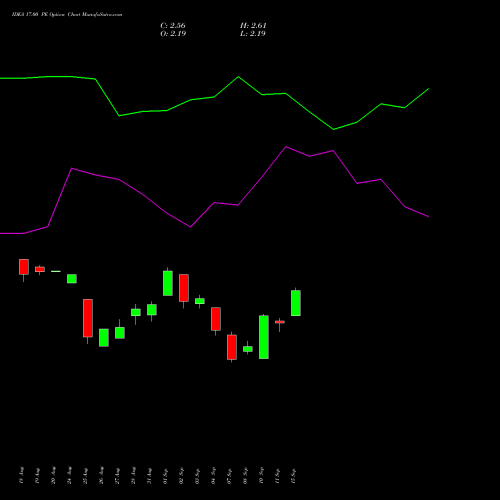The height and width of the screenshot is (500, 500).
Task: Select the green candlestick above 24 Aug
Action: click(x=72, y=279)
